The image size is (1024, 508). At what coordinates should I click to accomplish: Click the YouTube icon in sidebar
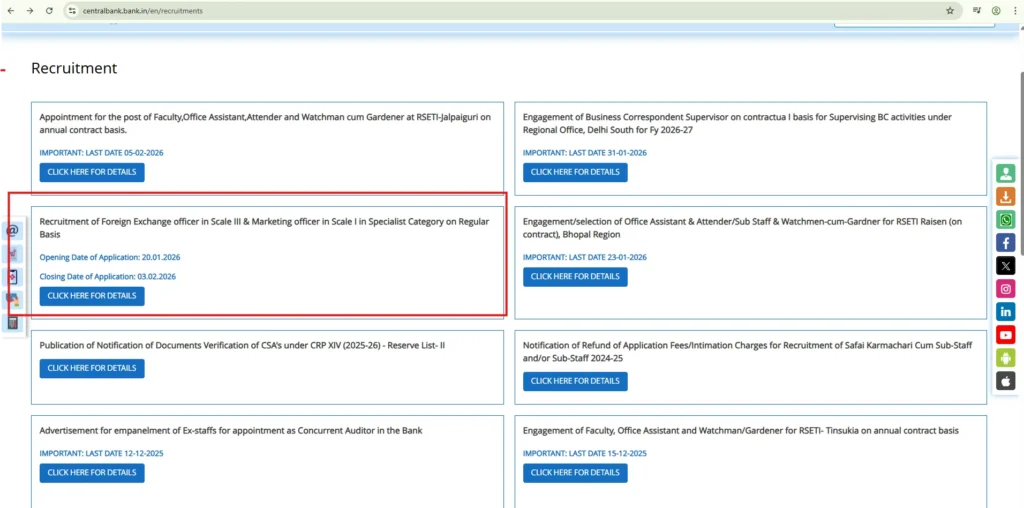tap(1005, 335)
